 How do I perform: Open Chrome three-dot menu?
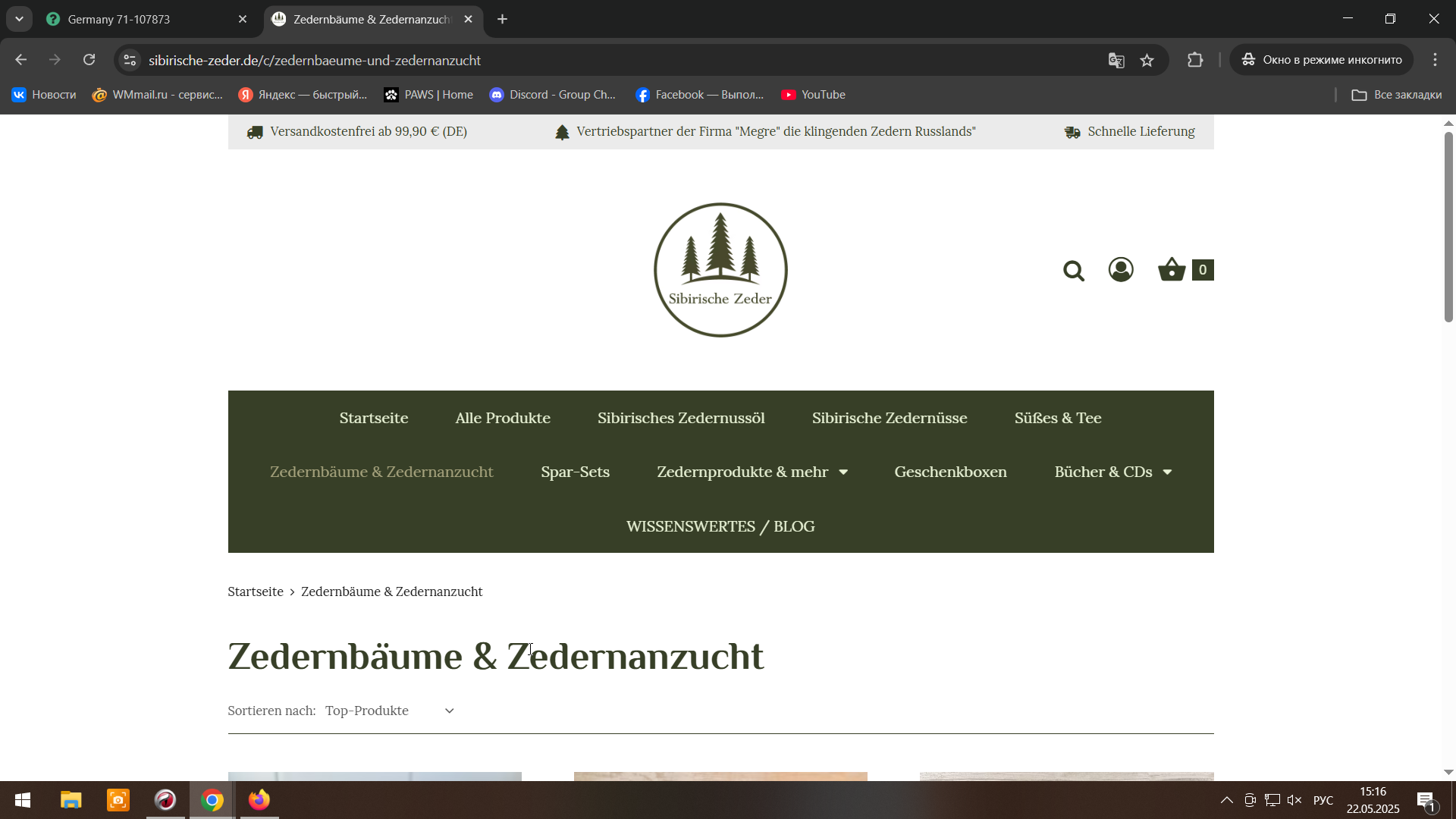1435,60
